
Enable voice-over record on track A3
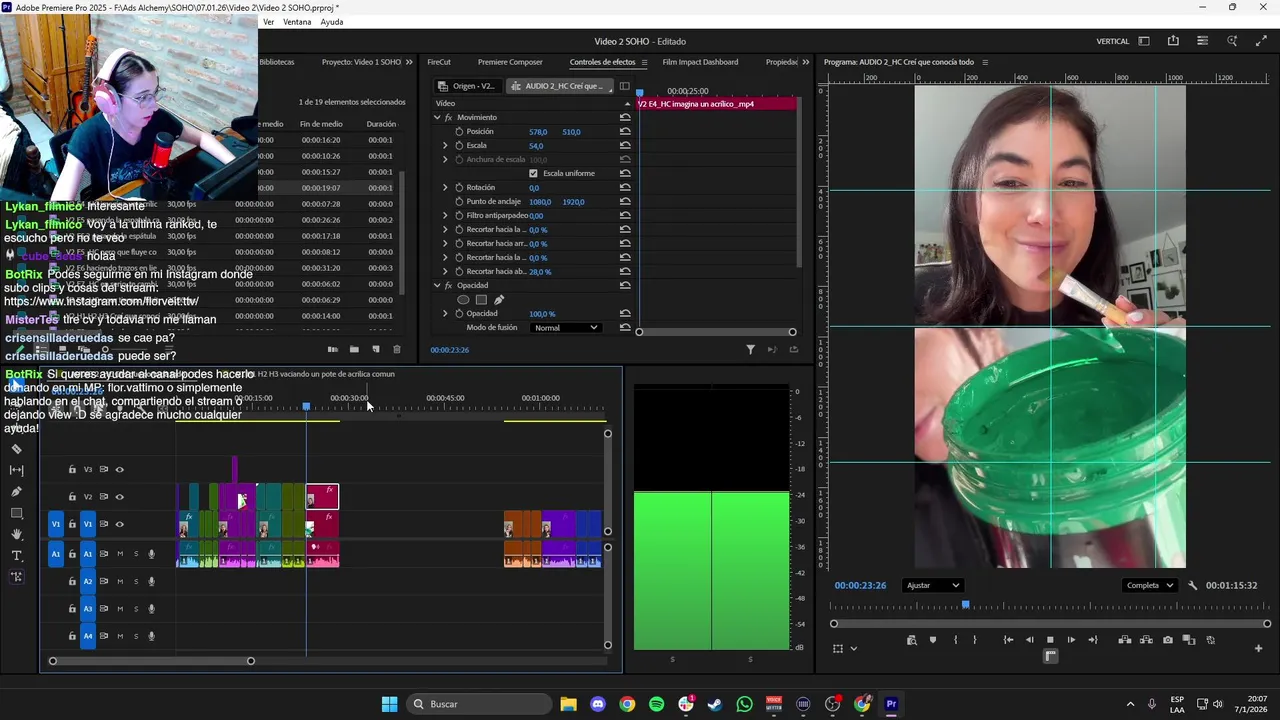point(152,608)
